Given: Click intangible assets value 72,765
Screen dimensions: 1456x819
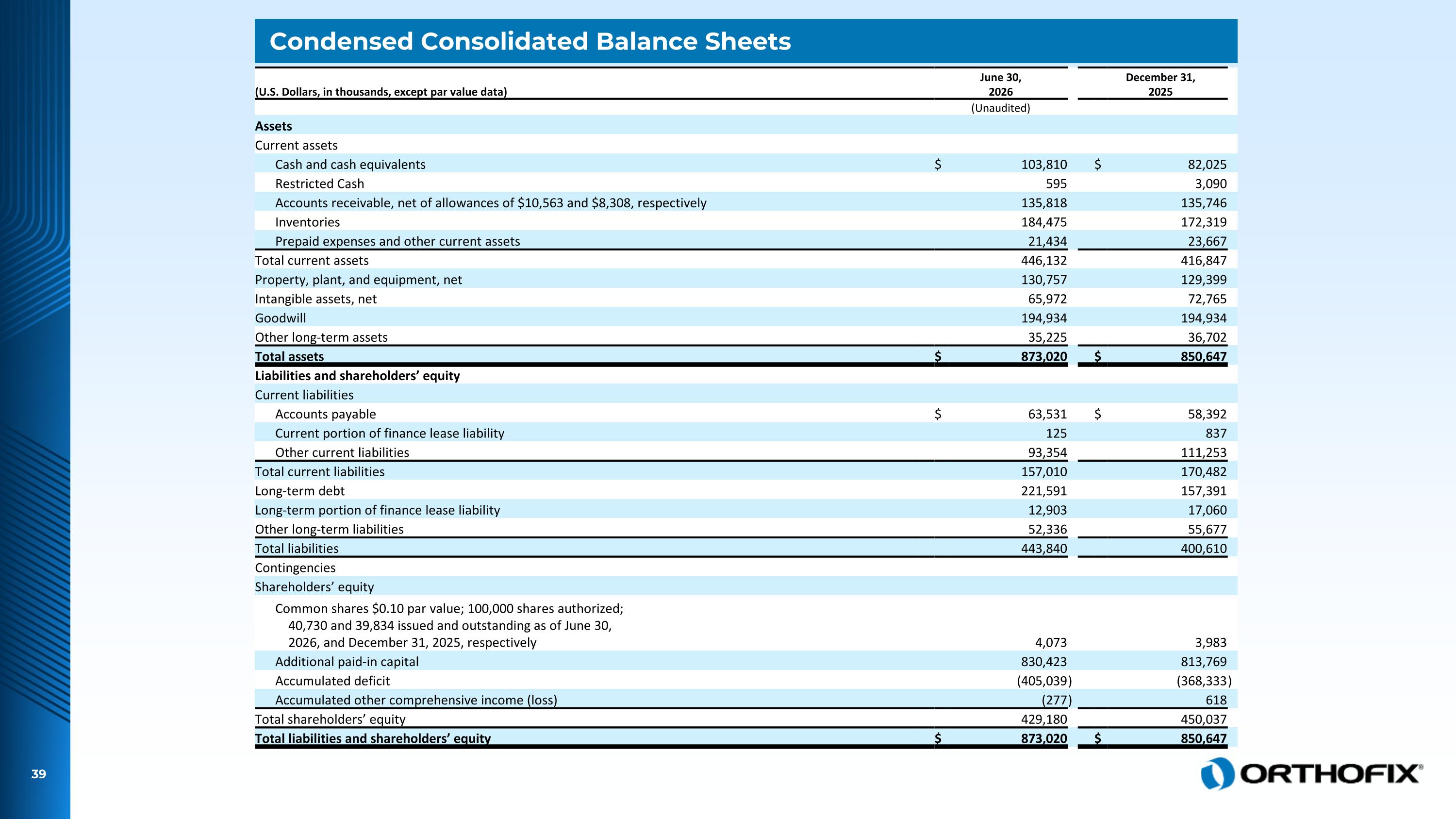Looking at the screenshot, I should click(x=1207, y=299).
